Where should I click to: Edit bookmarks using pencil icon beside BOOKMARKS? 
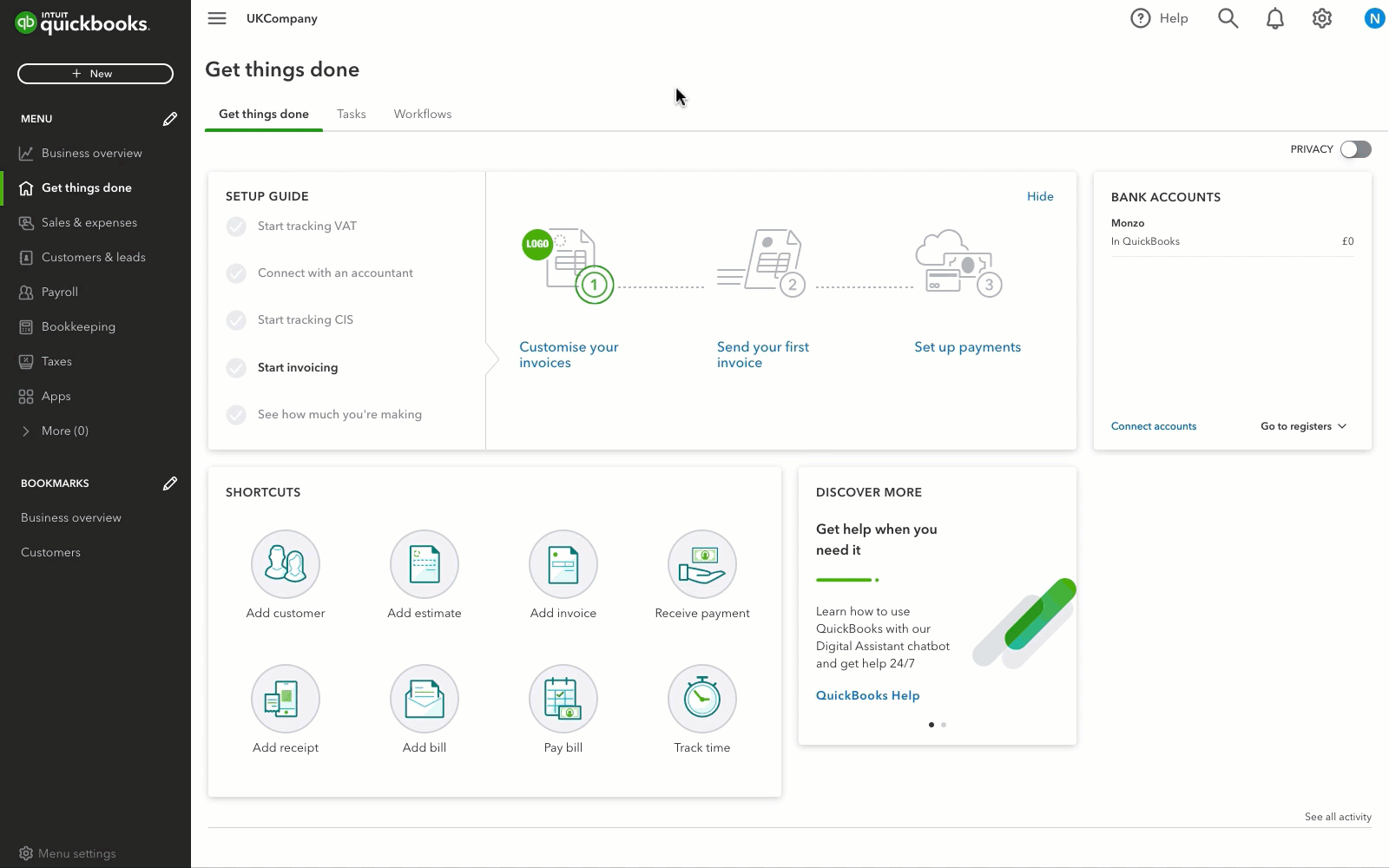[170, 483]
